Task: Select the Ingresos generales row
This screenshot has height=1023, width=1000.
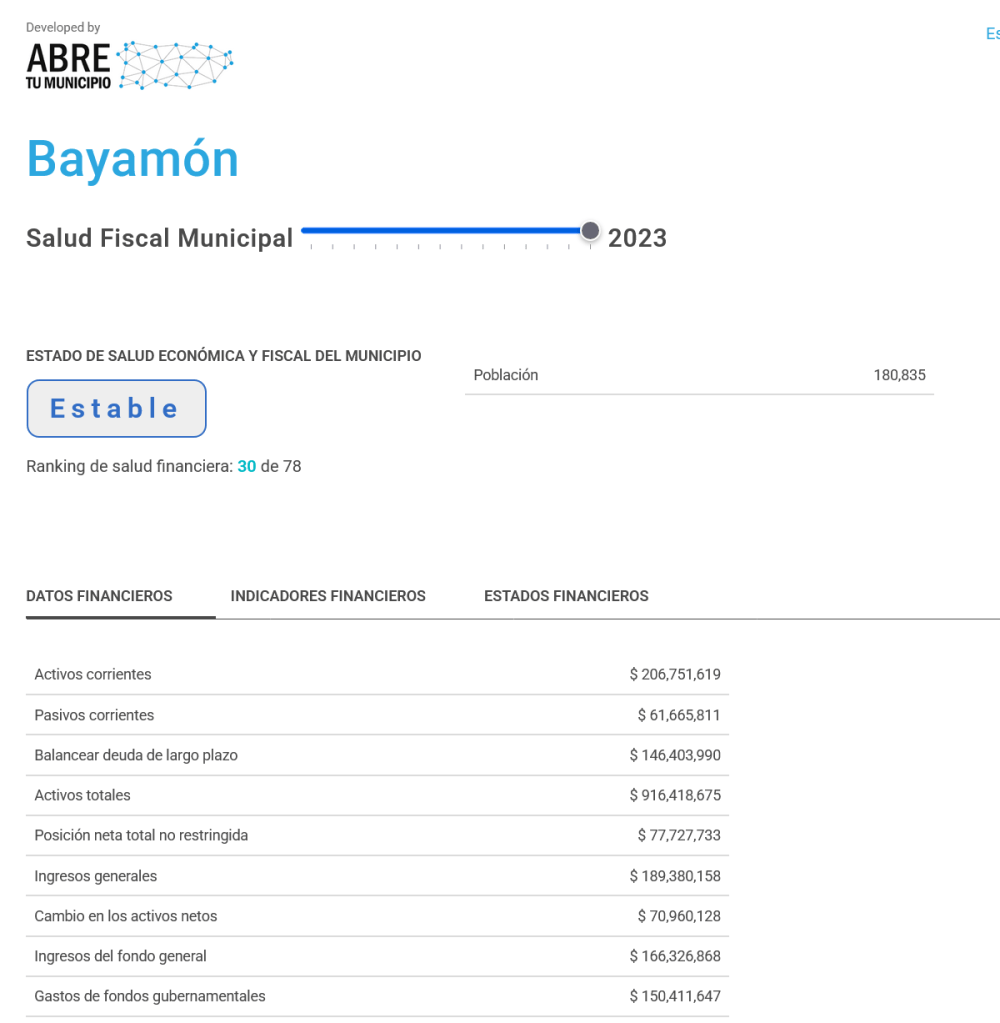Action: pos(377,876)
